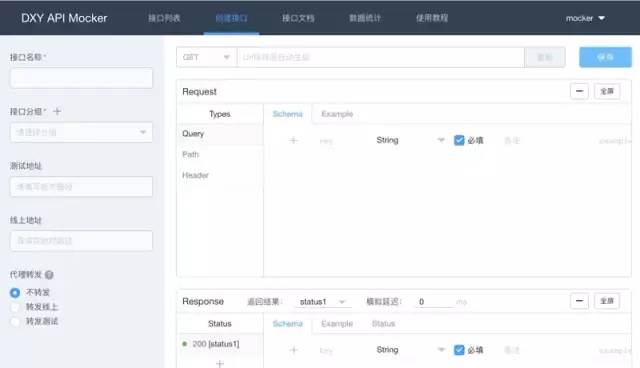Click the Response panel fullscreen button
This screenshot has width=640, height=368.
607,301
